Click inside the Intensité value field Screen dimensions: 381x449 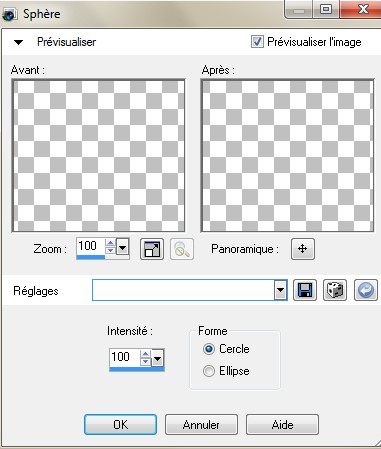pyautogui.click(x=125, y=357)
